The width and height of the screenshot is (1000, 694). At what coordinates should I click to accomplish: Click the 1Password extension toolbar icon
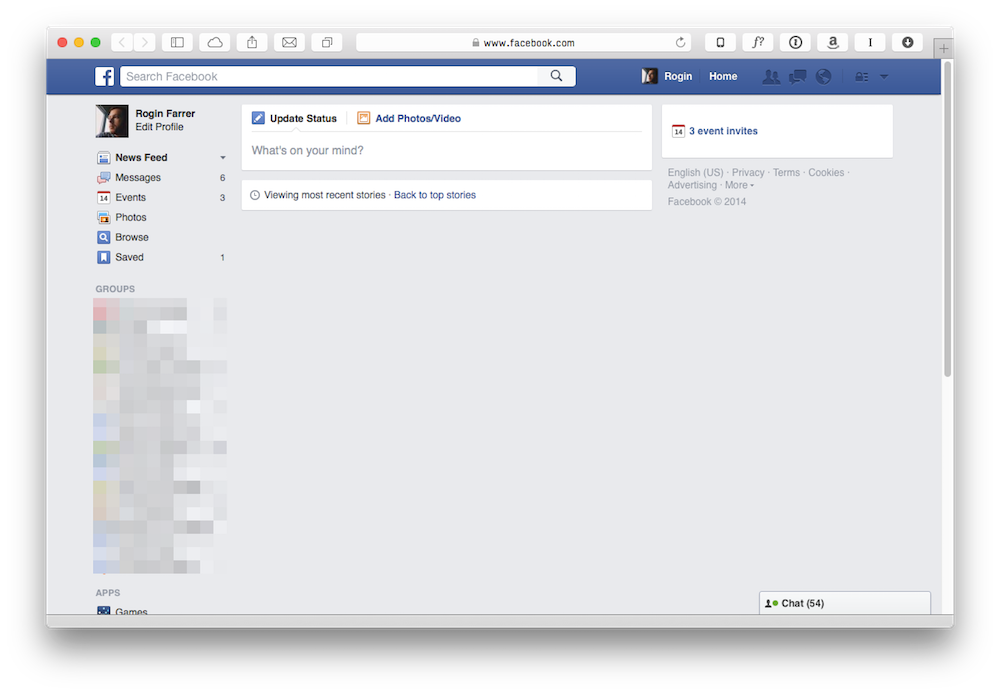795,42
